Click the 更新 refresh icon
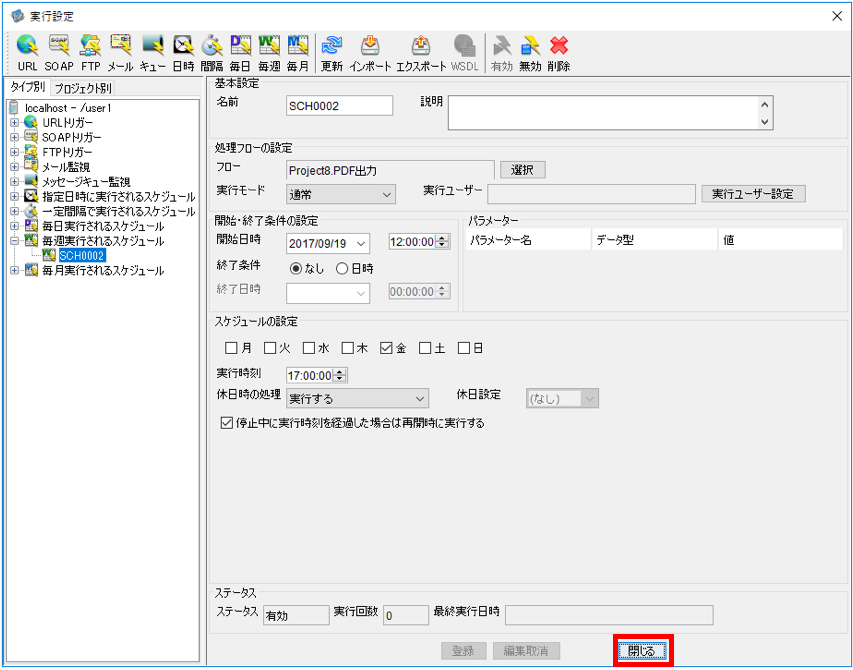 tap(331, 53)
